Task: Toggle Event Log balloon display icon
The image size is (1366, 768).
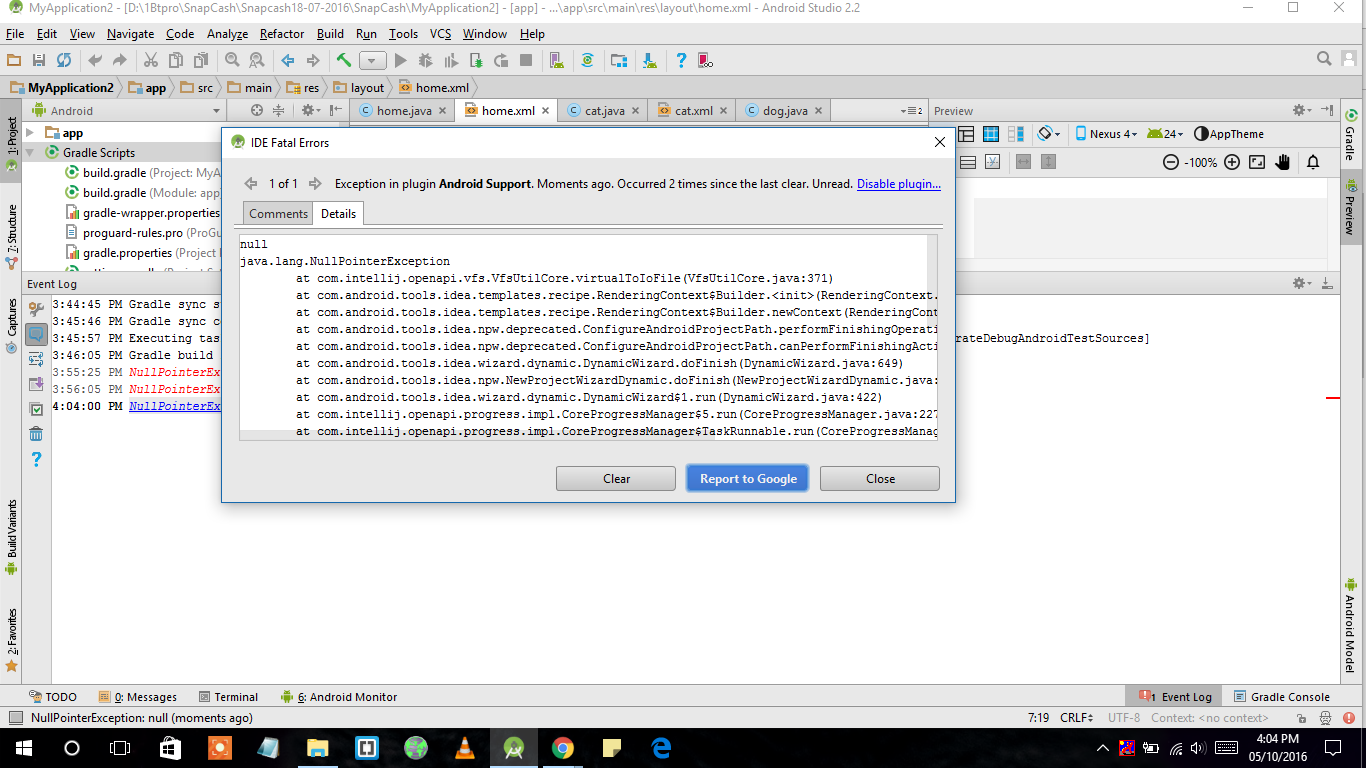Action: coord(36,334)
